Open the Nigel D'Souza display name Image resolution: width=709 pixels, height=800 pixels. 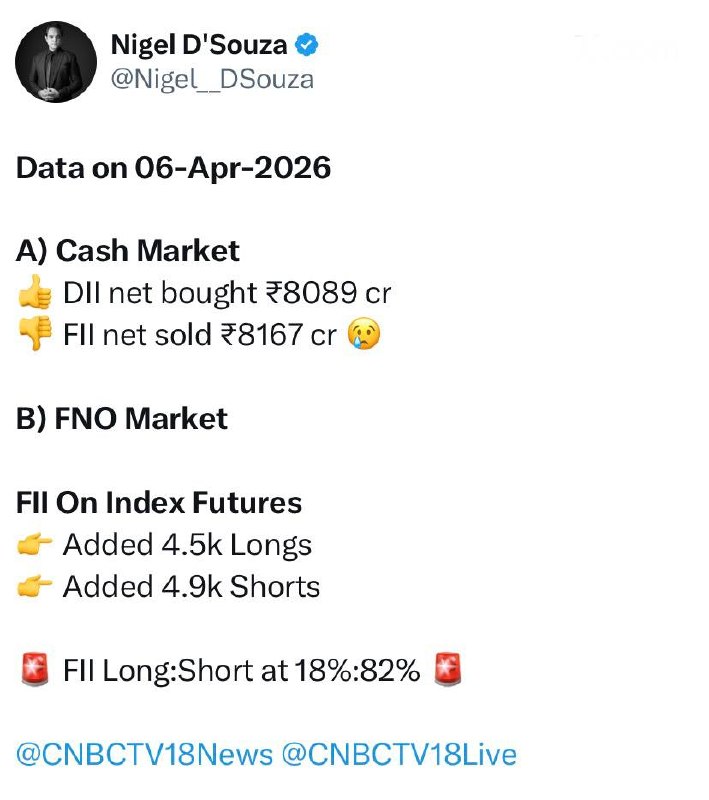200,45
